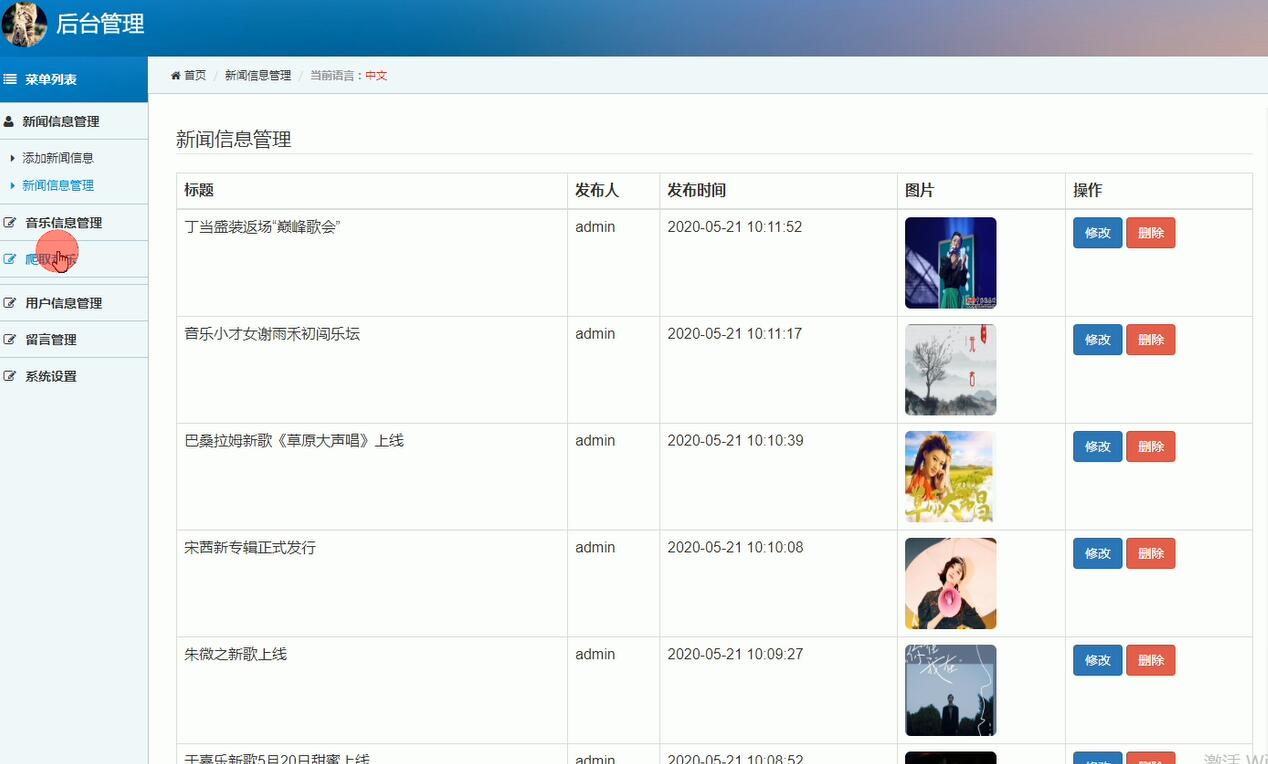
Task: Click title 朱微之新歌上线
Action: [236, 654]
